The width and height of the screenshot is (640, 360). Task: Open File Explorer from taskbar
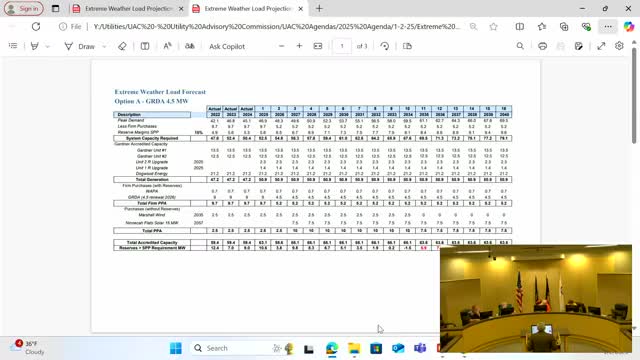pos(354,348)
